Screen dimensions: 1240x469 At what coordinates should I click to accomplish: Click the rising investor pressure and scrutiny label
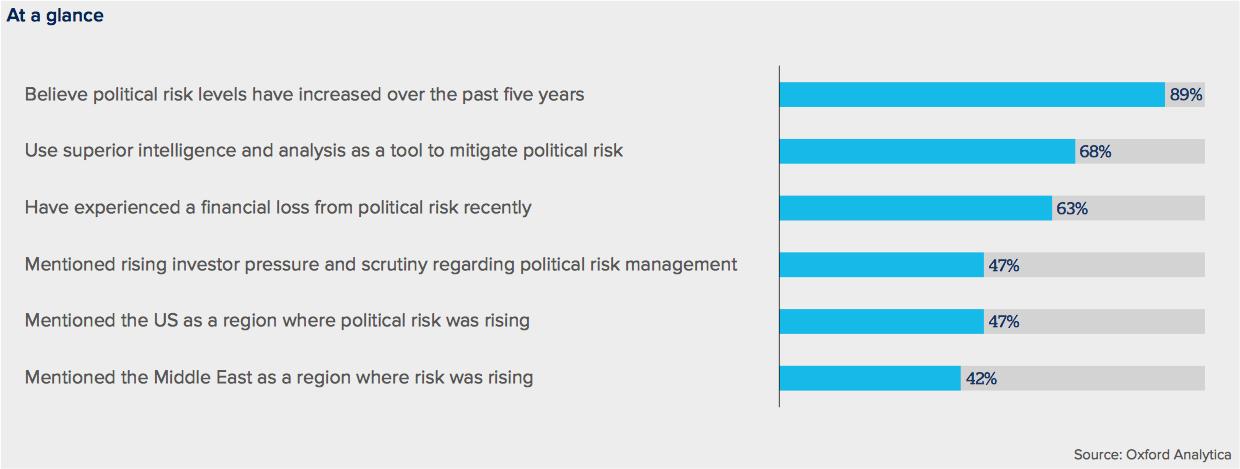pos(381,265)
